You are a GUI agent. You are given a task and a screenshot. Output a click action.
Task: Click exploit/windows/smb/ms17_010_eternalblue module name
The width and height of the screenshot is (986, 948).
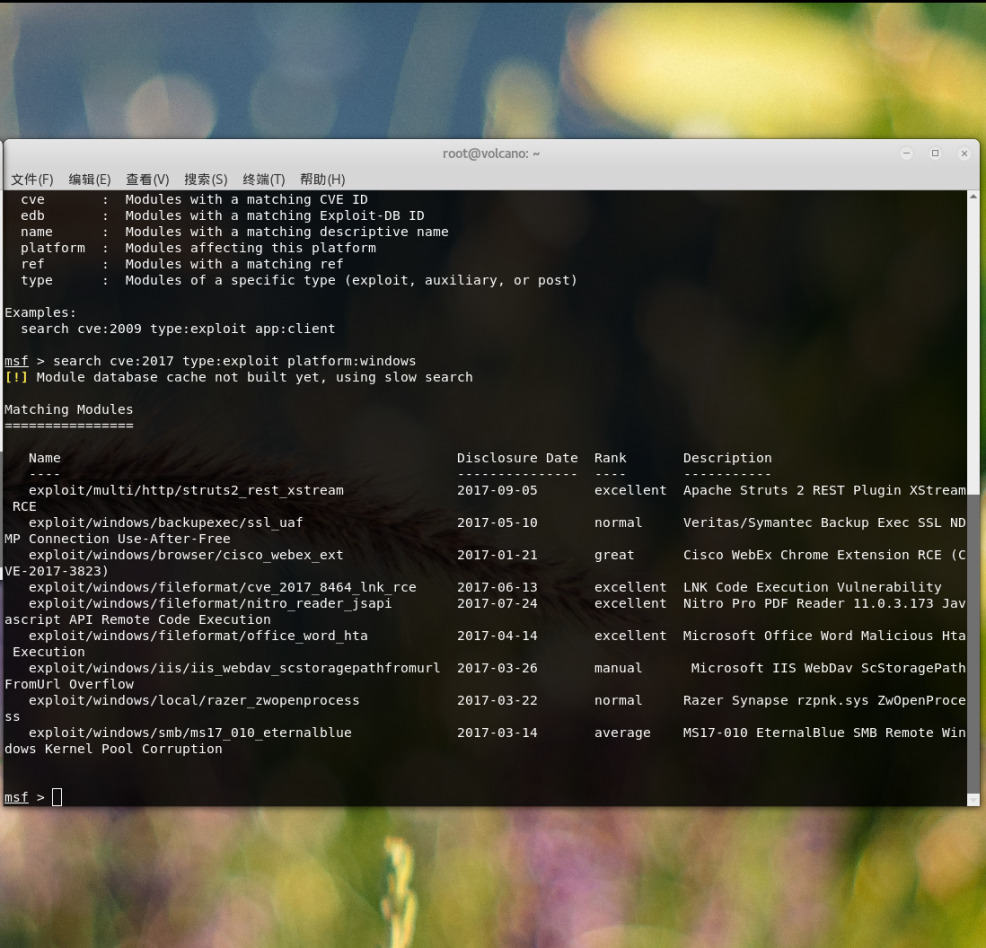point(190,733)
